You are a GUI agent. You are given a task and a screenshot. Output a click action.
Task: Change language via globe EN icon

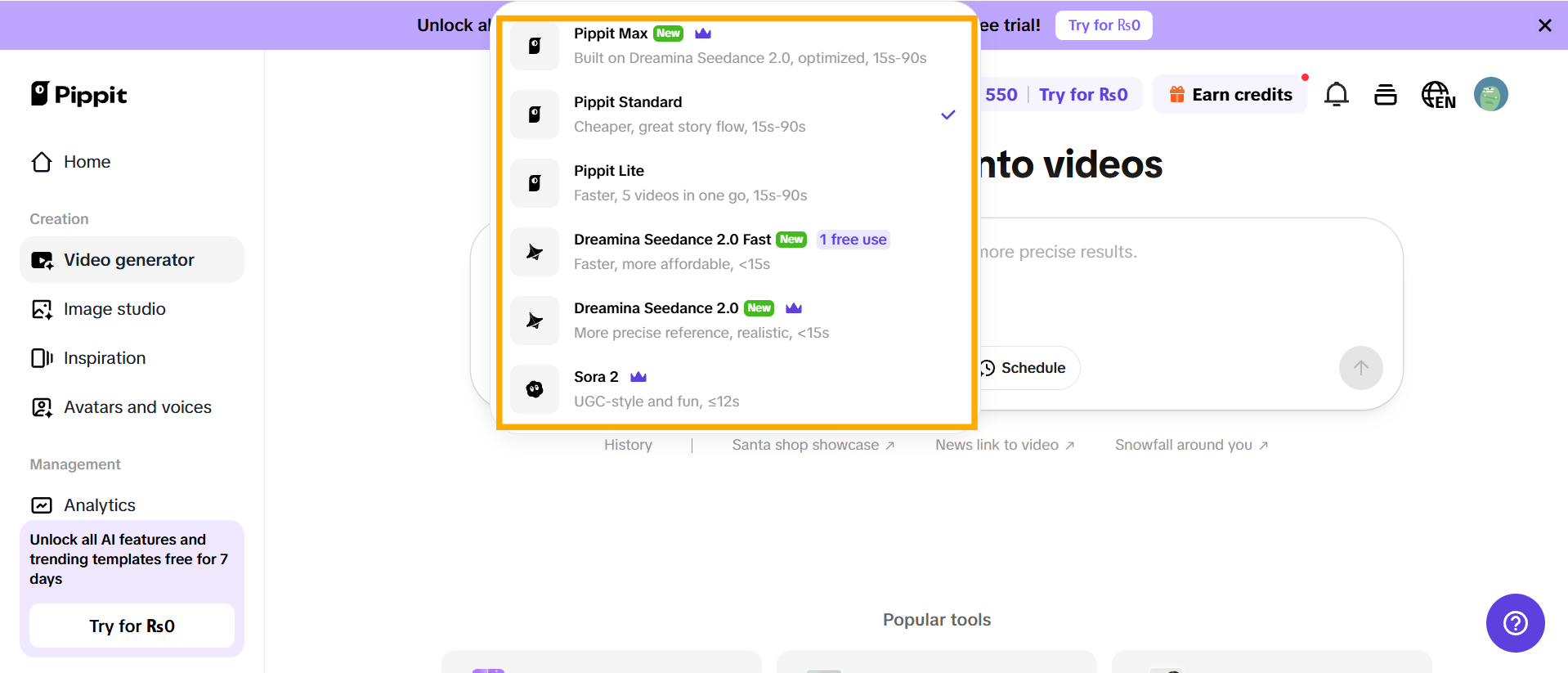[x=1438, y=95]
